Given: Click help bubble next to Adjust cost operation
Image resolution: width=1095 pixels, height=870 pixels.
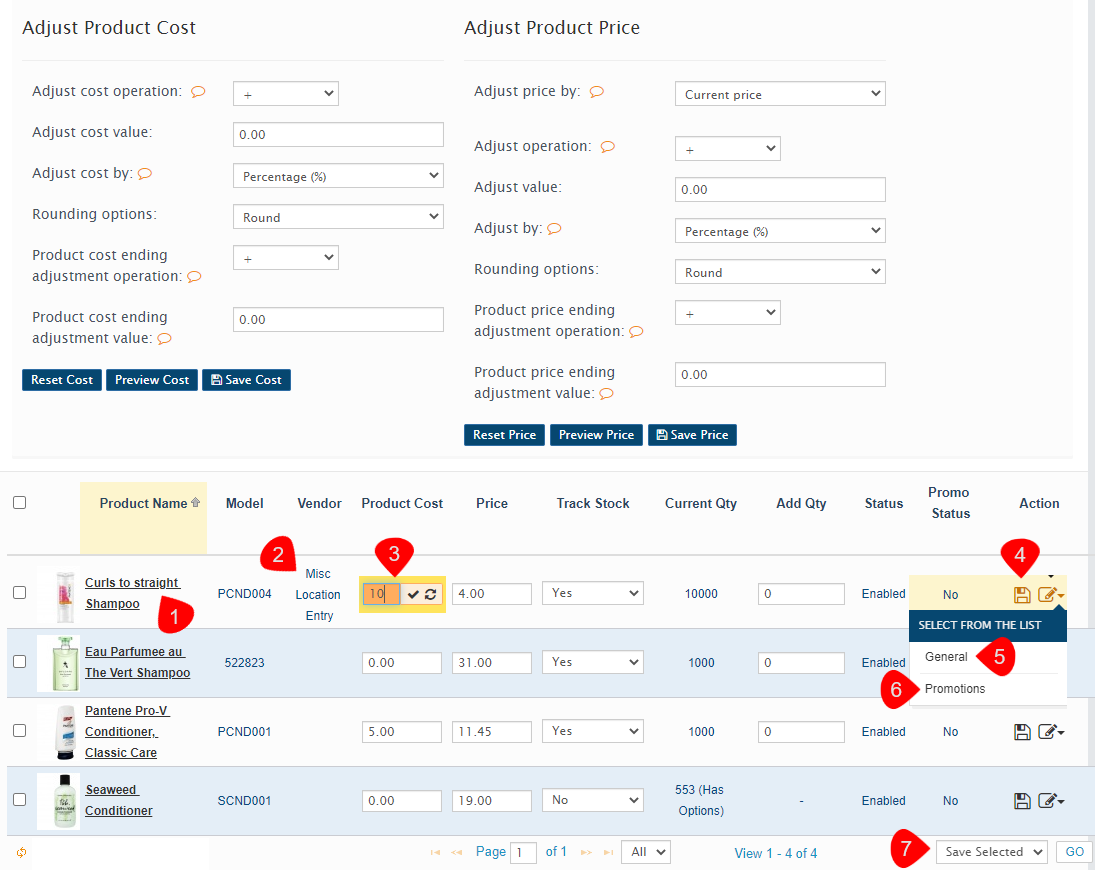Looking at the screenshot, I should [198, 92].
